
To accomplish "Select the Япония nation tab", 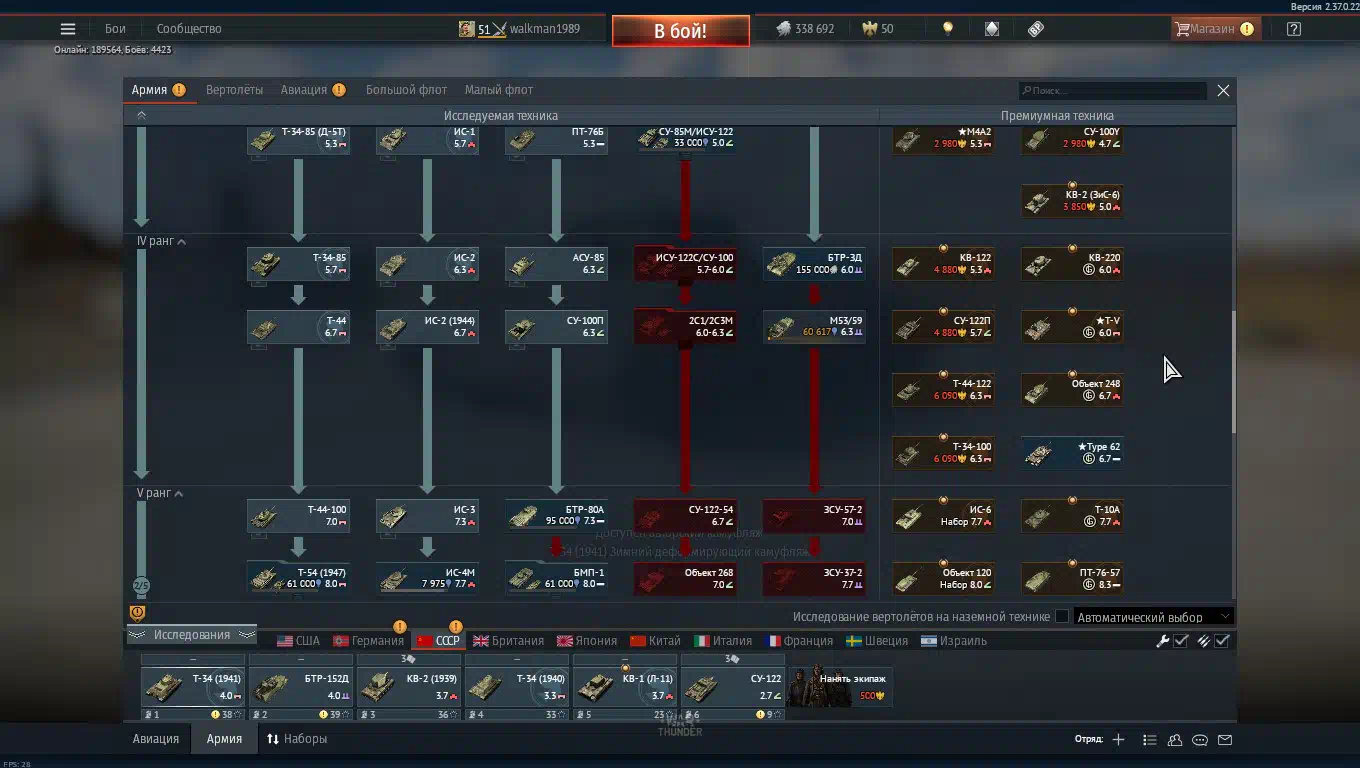I will pyautogui.click(x=587, y=641).
